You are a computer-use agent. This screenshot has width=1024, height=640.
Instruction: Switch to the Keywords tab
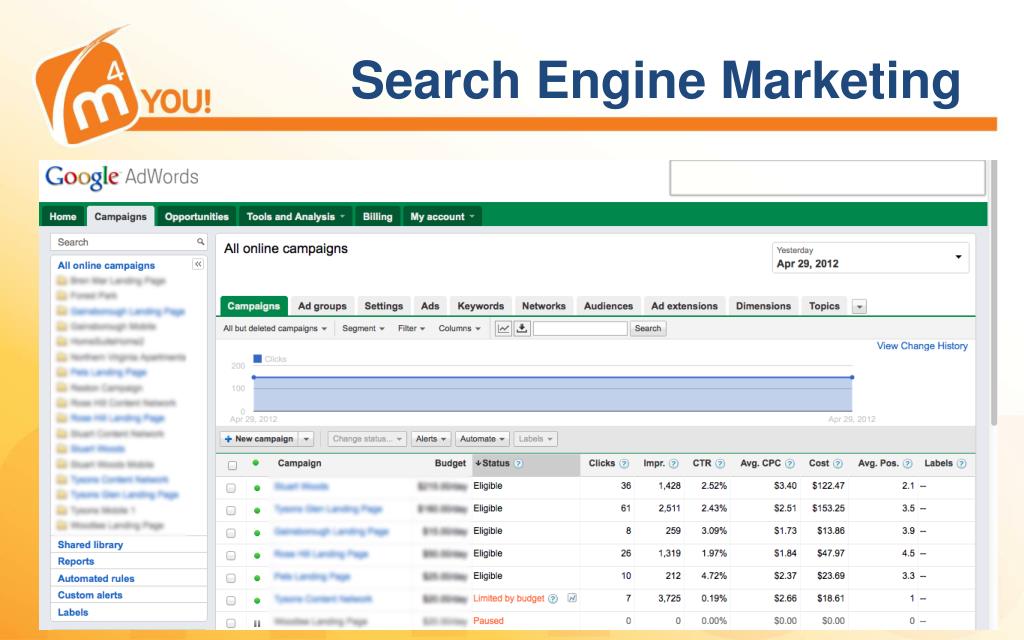click(481, 306)
